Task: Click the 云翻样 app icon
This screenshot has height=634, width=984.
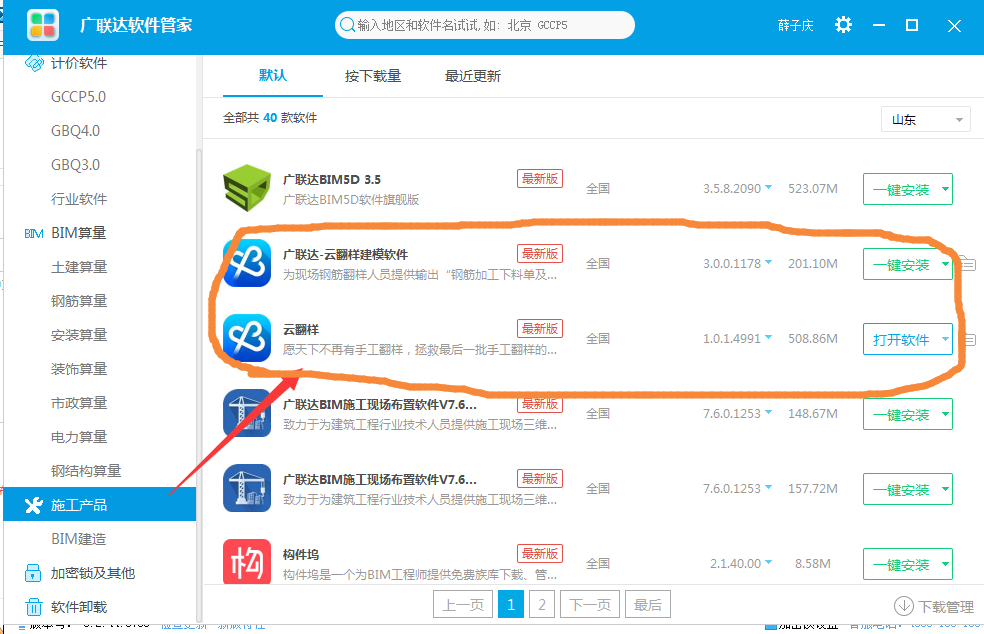Action: (x=247, y=338)
